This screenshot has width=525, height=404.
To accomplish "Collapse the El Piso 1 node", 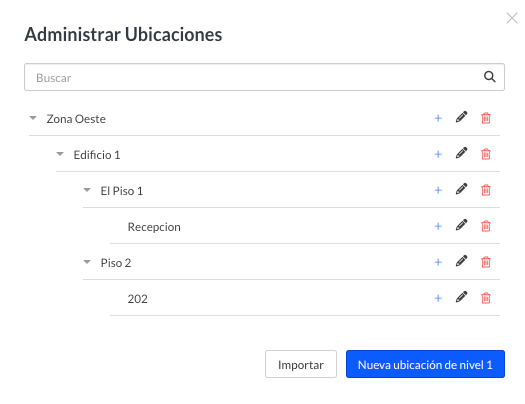I will tap(87, 190).
